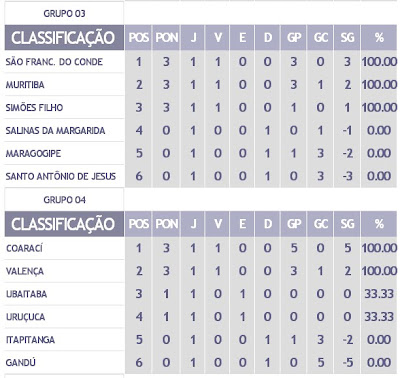Click the SG column header in Grupo 03

click(x=347, y=38)
